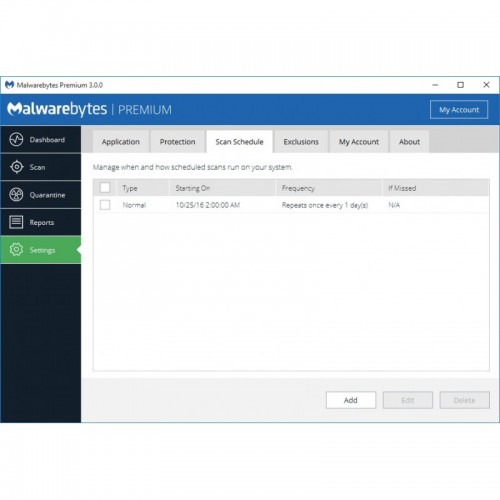The height and width of the screenshot is (500, 500).
Task: Select the Scan label in the sidebar
Action: (x=37, y=167)
